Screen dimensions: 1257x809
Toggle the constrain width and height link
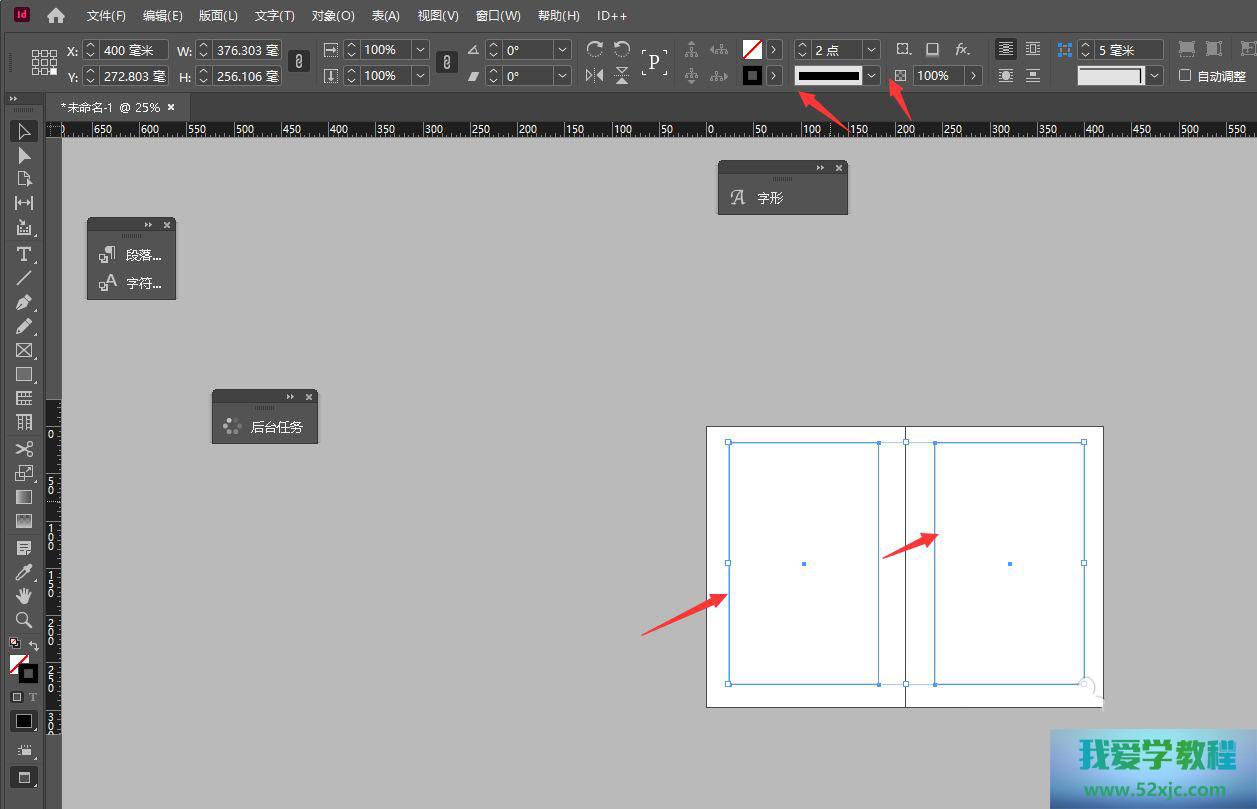tap(297, 62)
